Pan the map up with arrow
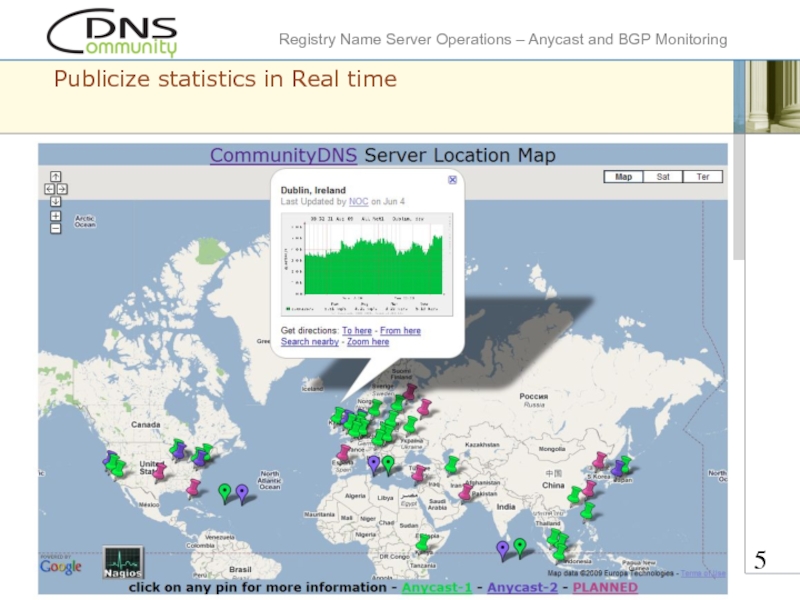 coord(55,177)
